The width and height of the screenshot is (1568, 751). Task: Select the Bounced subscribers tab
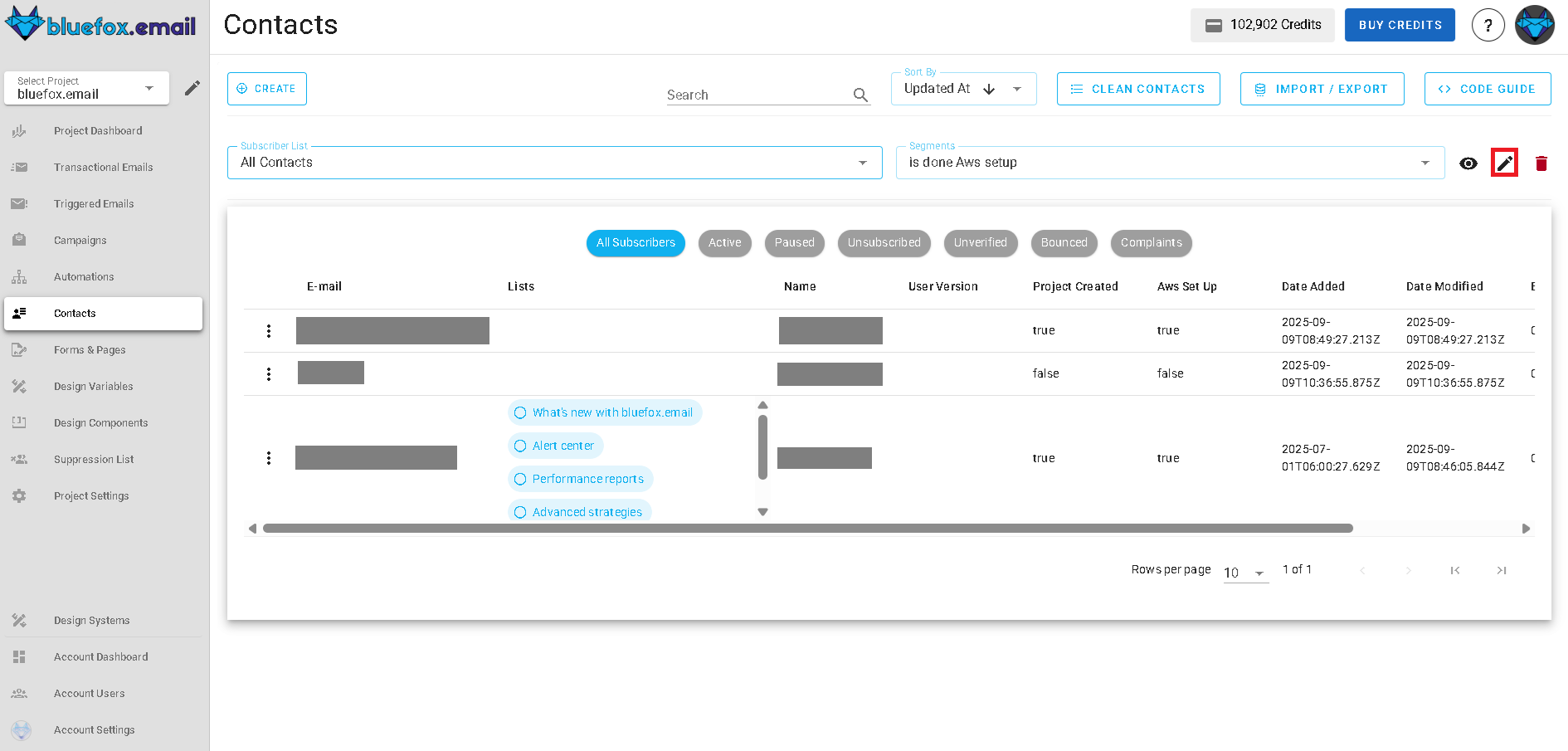[1064, 242]
